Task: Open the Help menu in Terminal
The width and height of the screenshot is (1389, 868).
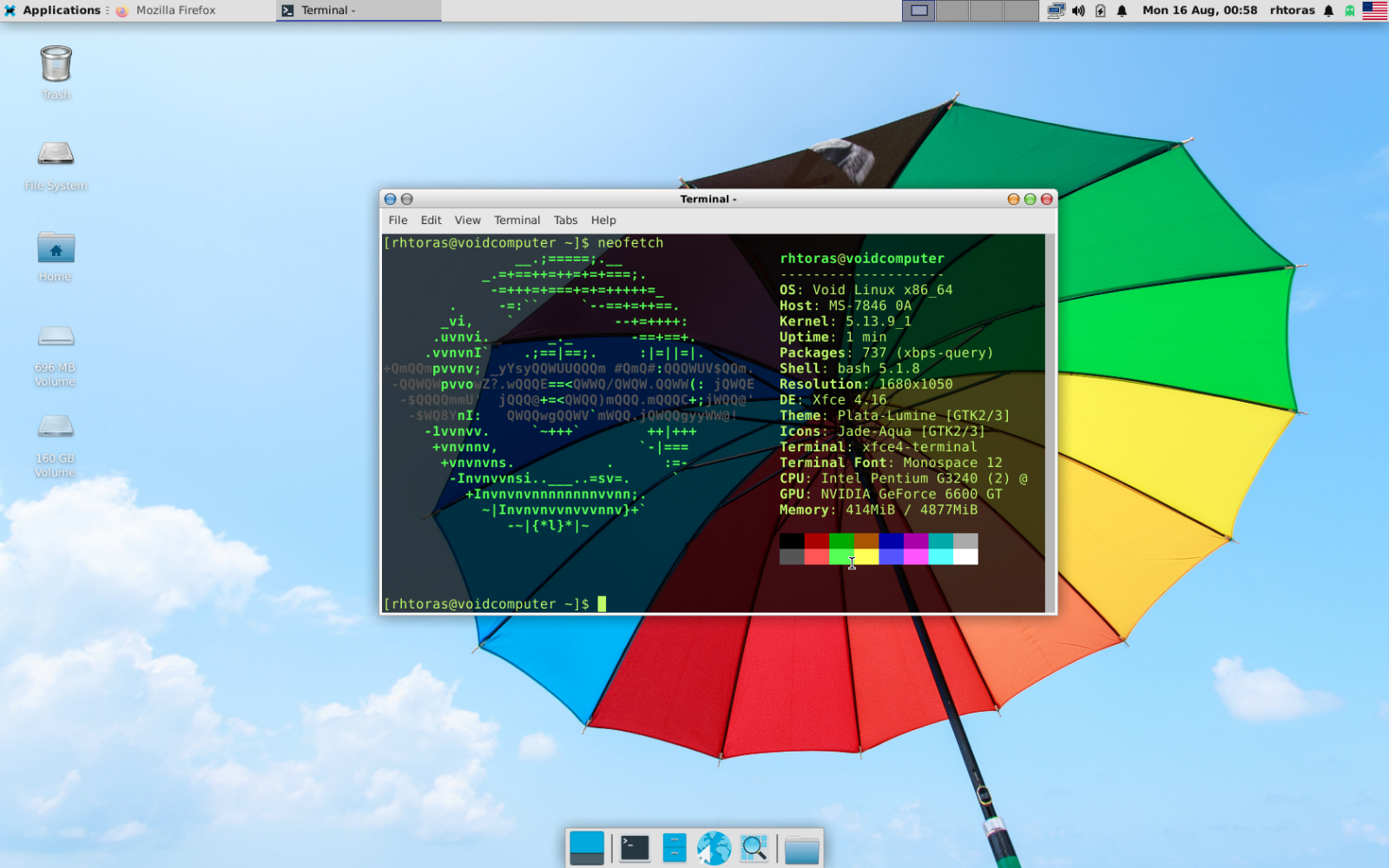Action: click(x=603, y=220)
